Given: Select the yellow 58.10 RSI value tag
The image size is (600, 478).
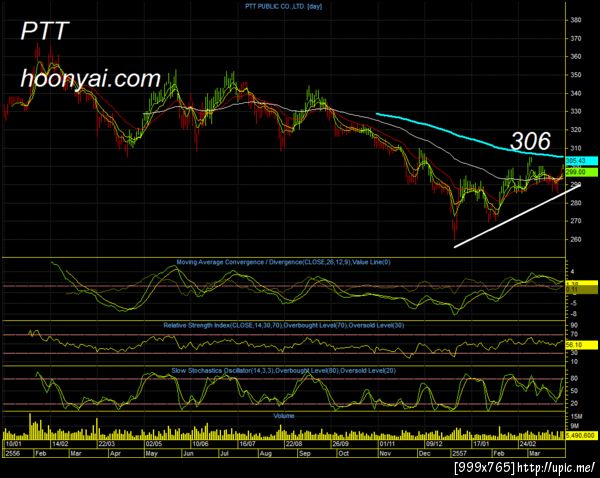Looking at the screenshot, I should pyautogui.click(x=581, y=345).
